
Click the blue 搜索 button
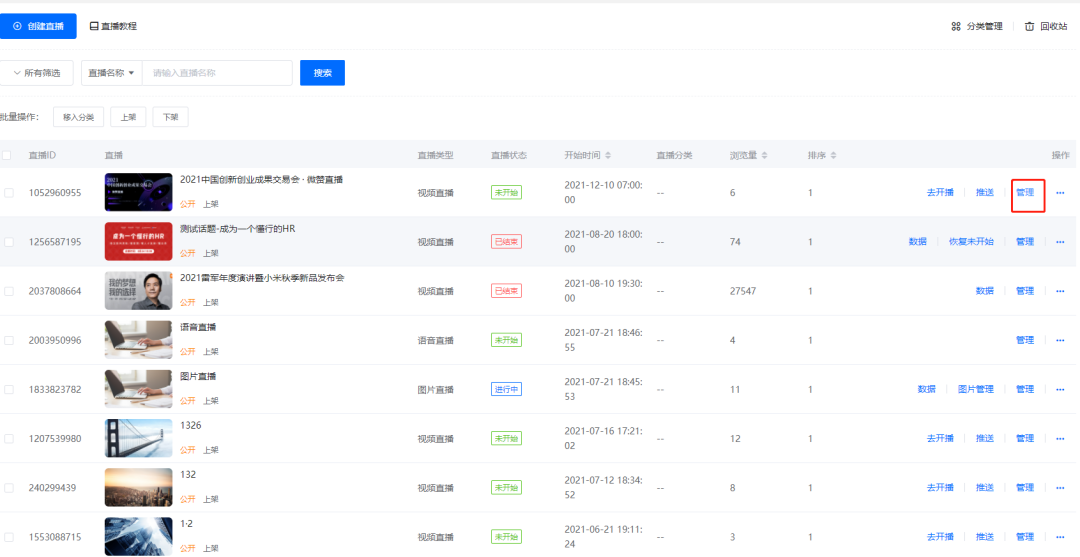coord(322,73)
